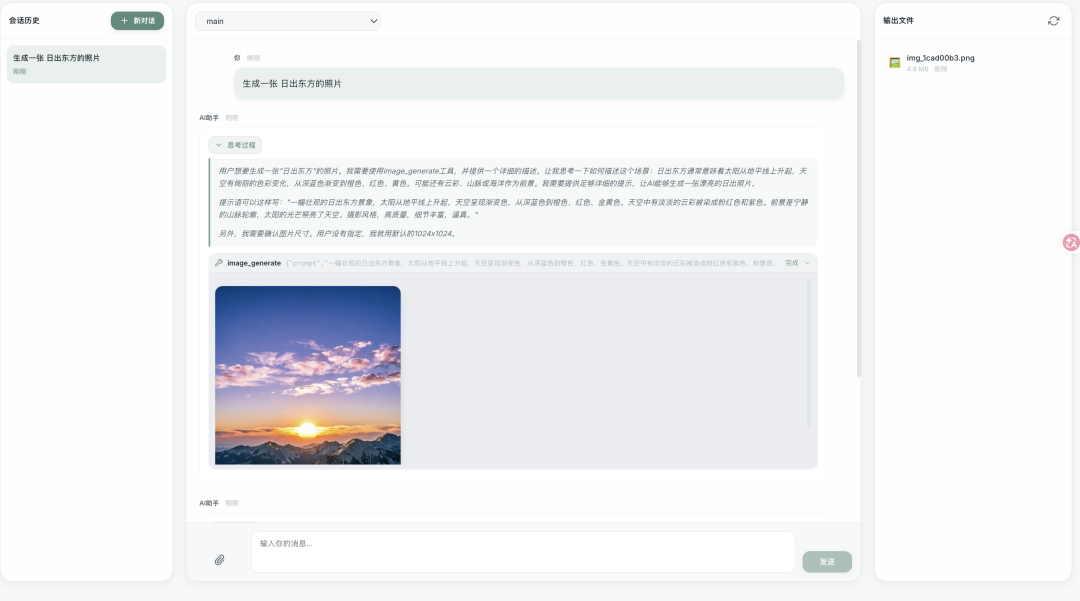Start a new chat with 新对话
This screenshot has width=1080, height=601.
(x=137, y=21)
